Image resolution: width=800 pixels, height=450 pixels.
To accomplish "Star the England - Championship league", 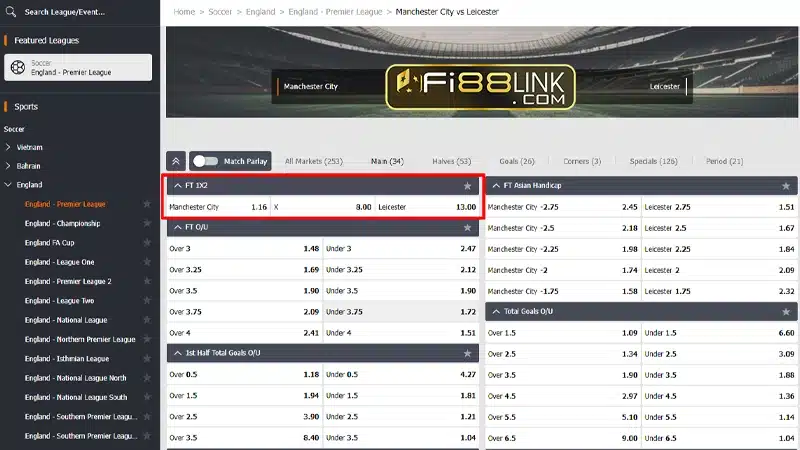I will coord(147,223).
